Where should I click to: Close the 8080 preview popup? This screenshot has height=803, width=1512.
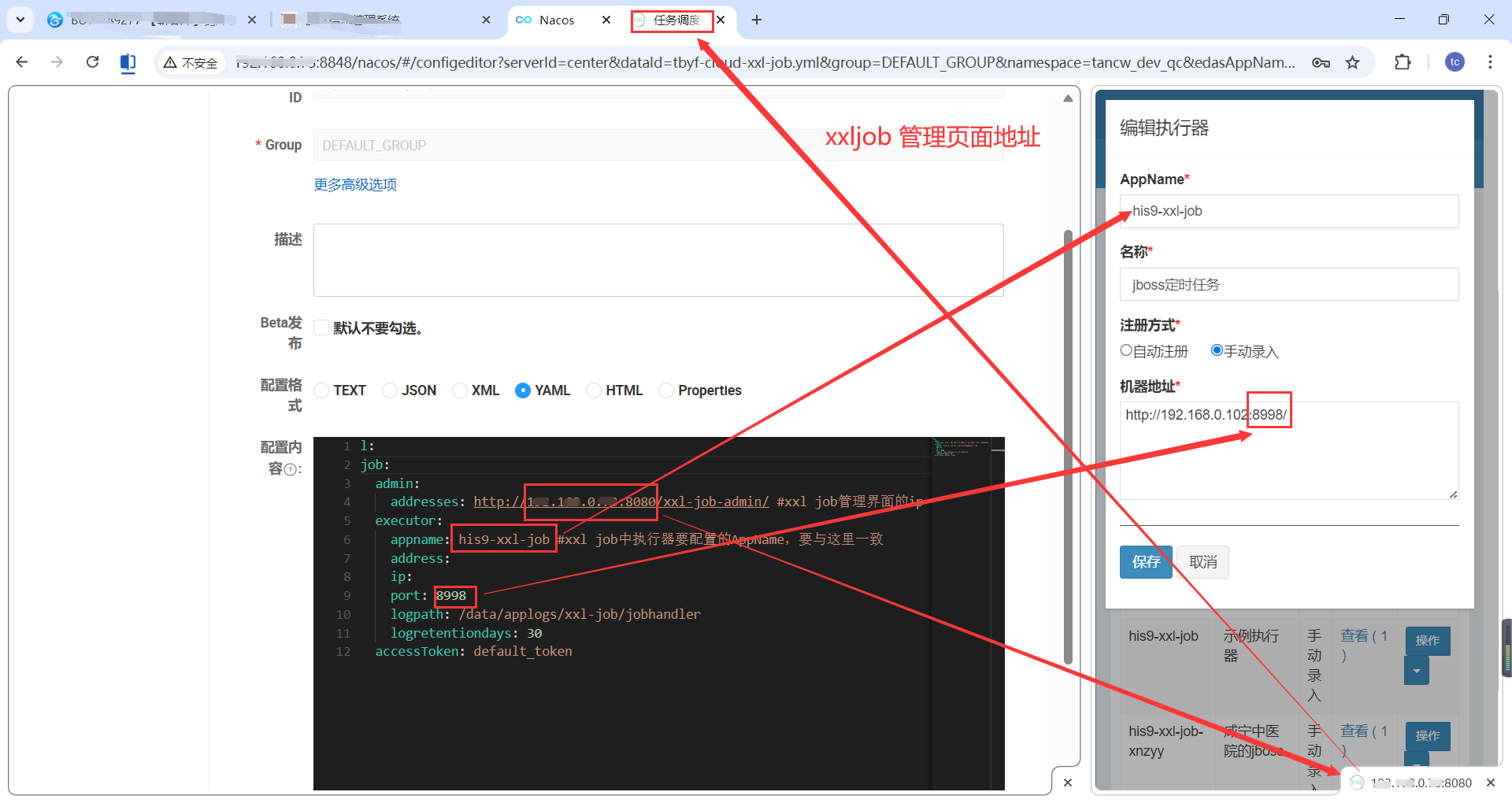point(1490,783)
